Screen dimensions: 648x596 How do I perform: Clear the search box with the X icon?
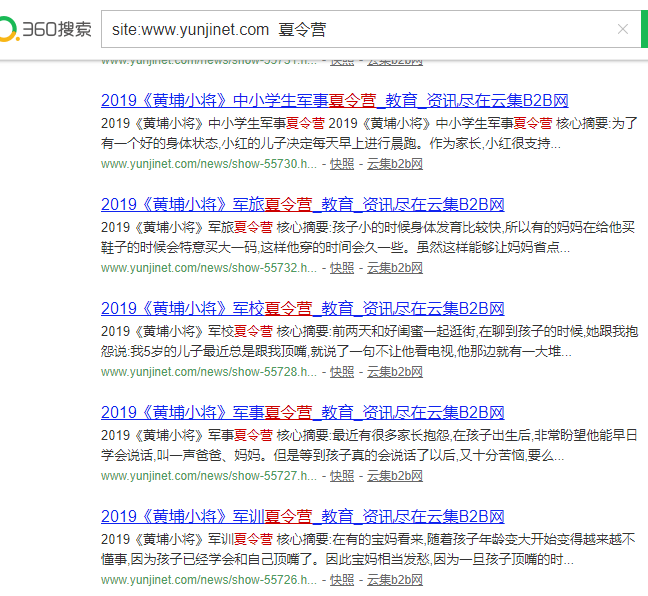pyautogui.click(x=622, y=30)
